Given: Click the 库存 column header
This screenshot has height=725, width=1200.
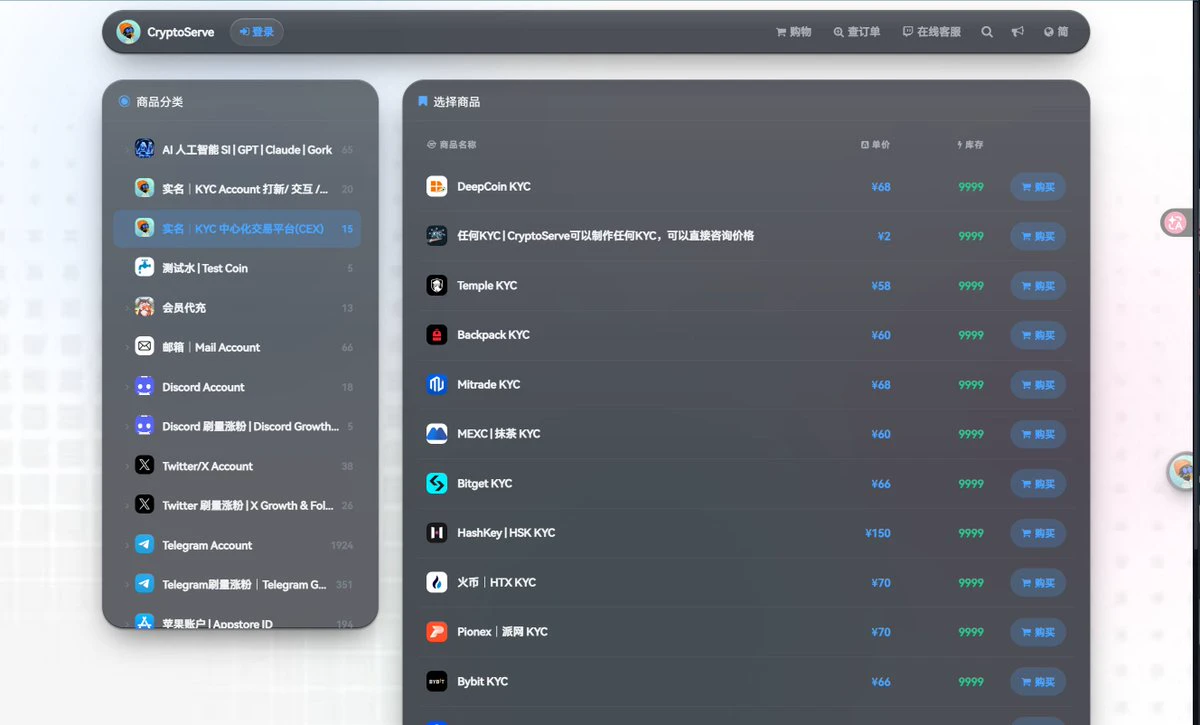Looking at the screenshot, I should pos(969,145).
